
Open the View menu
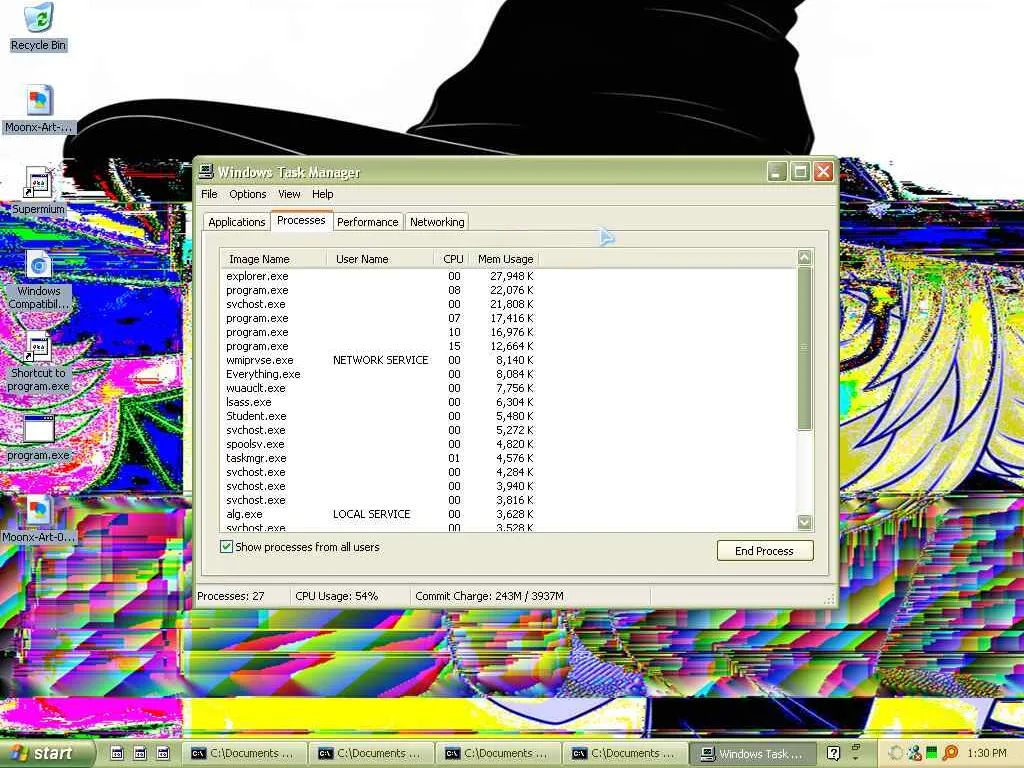coord(289,194)
